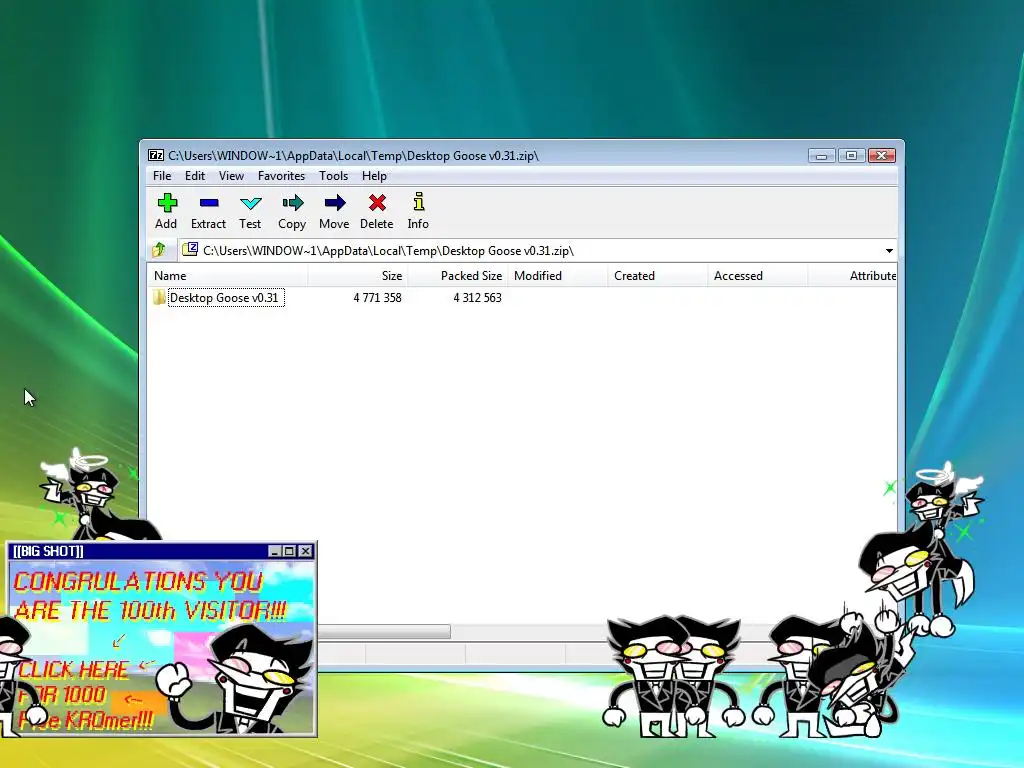Maximize the 7-Zip window

pyautogui.click(x=851, y=155)
